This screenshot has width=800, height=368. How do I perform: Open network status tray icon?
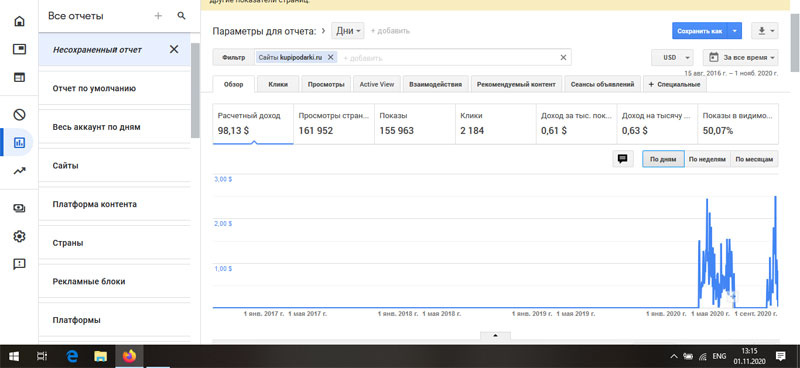[x=703, y=356]
